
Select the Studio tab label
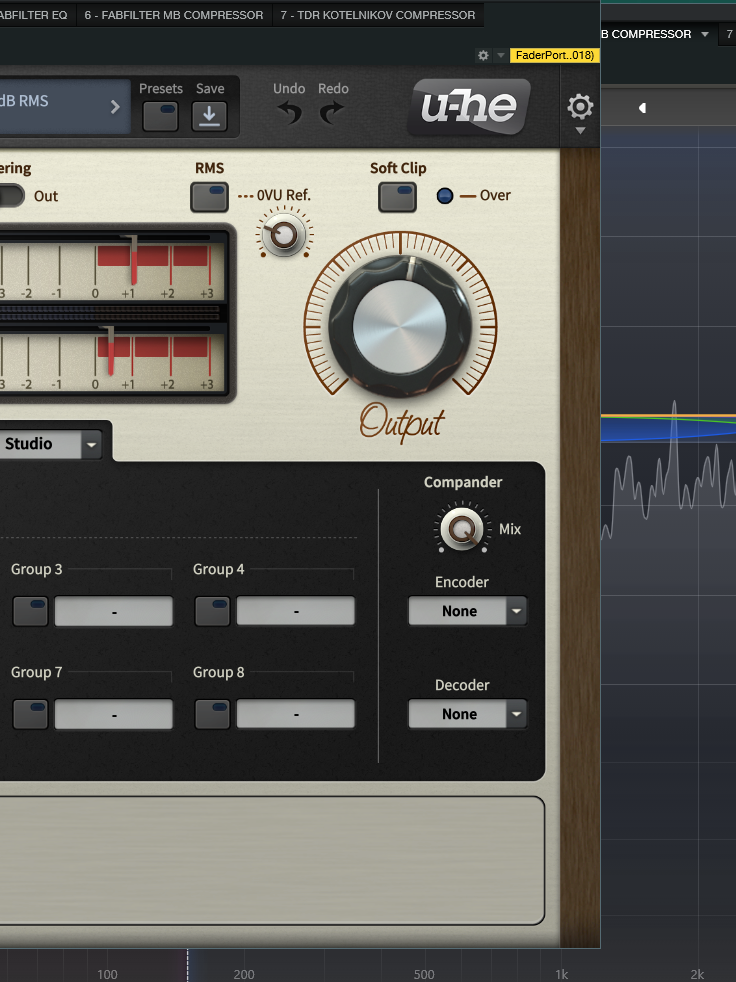(x=29, y=444)
